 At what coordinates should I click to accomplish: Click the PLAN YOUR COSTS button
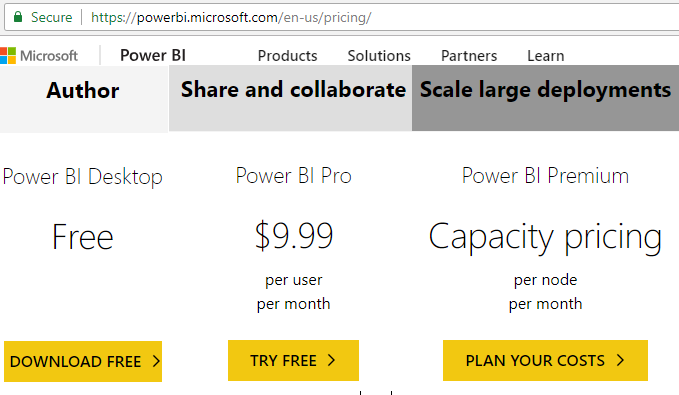[x=545, y=360]
